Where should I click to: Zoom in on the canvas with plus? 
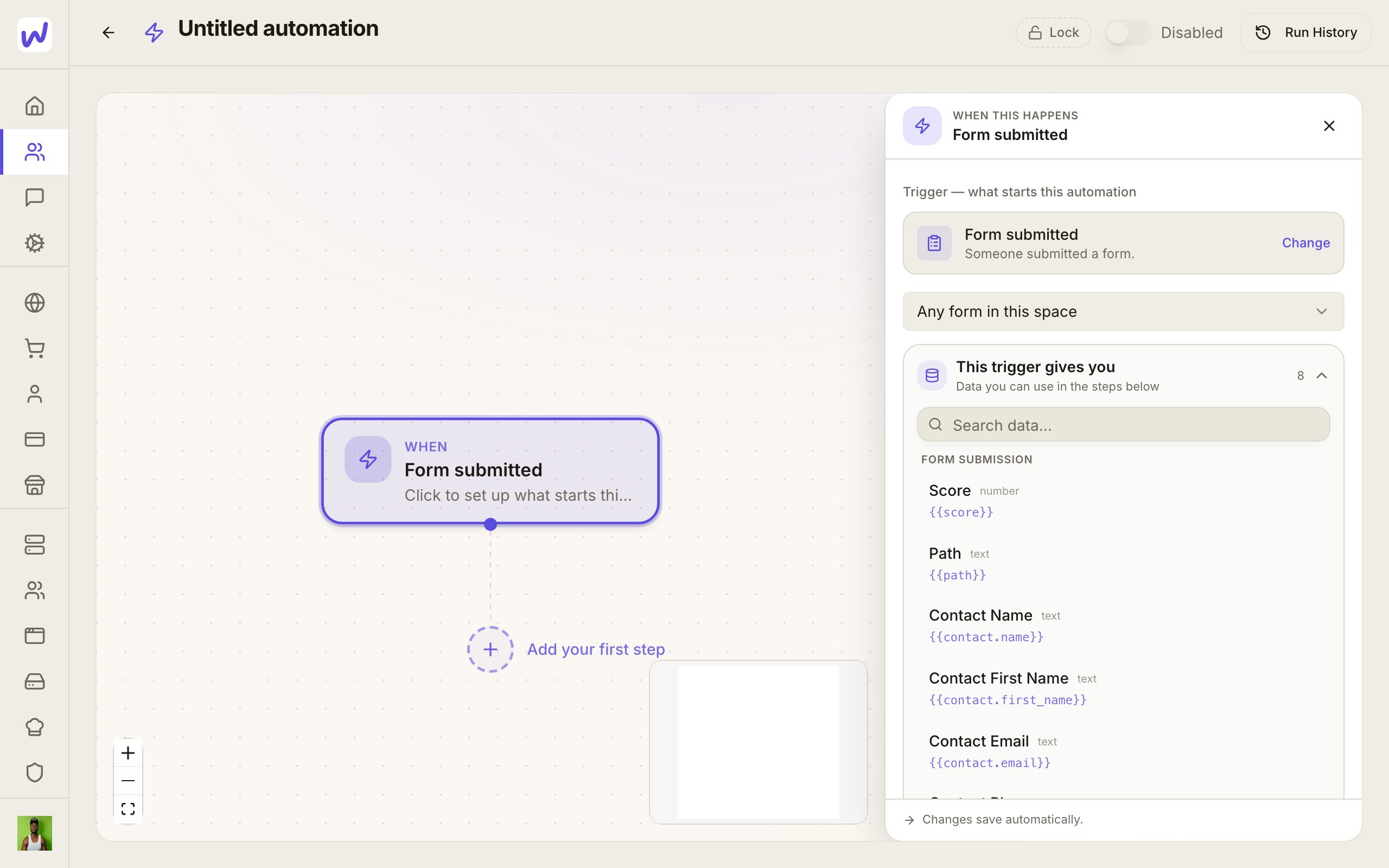pos(128,752)
